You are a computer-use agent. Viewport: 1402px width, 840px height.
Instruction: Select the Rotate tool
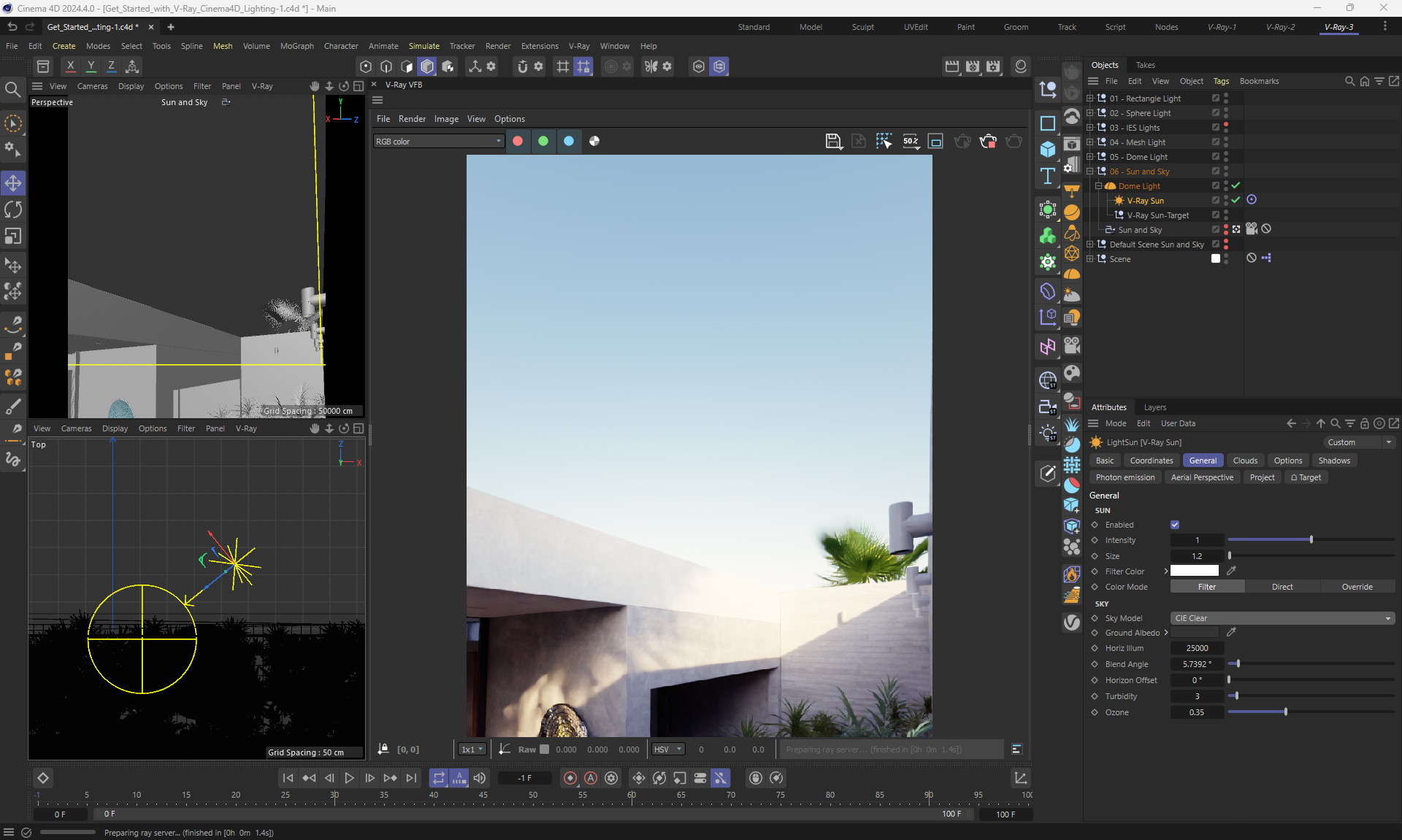click(x=13, y=209)
